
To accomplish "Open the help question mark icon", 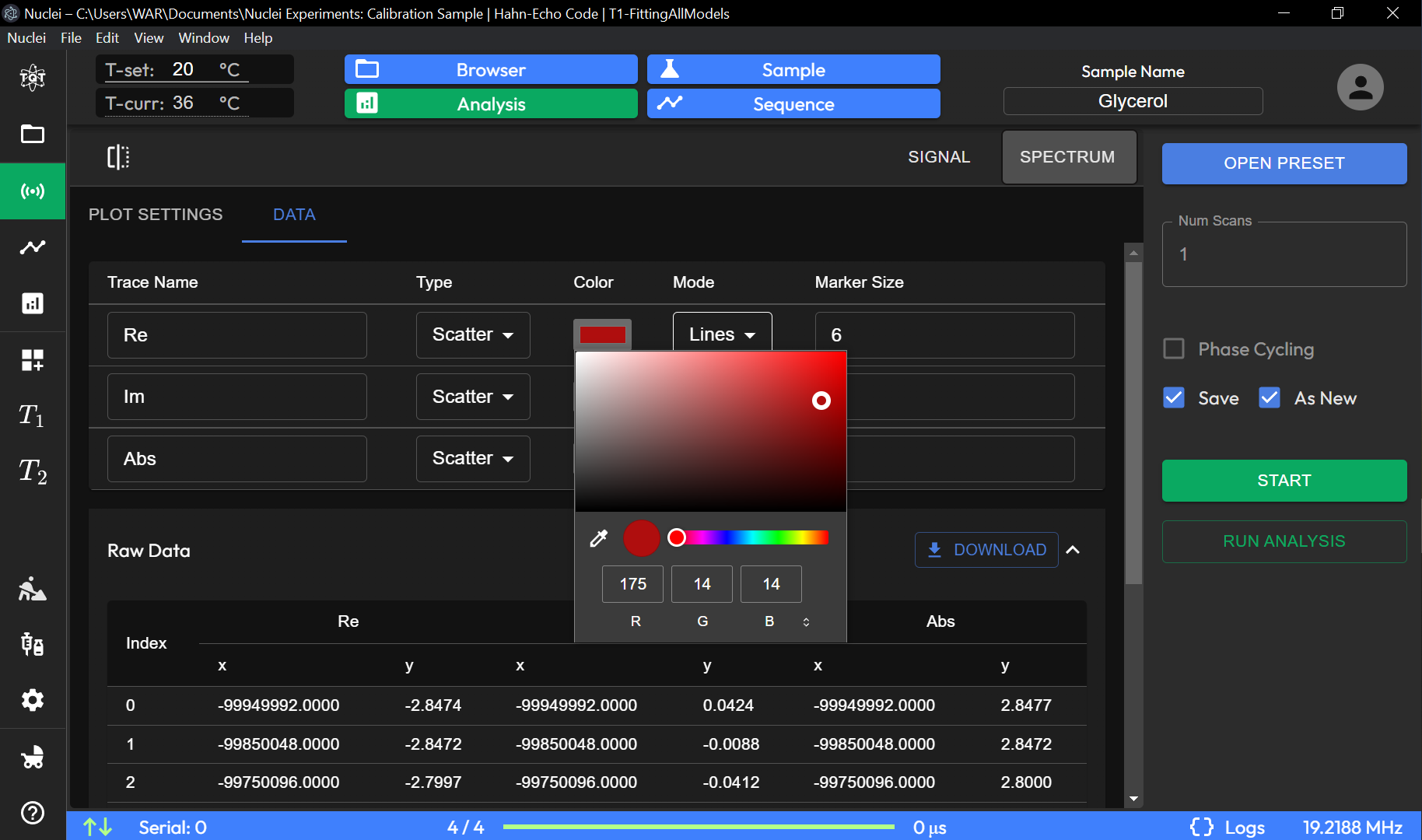I will pos(33,813).
